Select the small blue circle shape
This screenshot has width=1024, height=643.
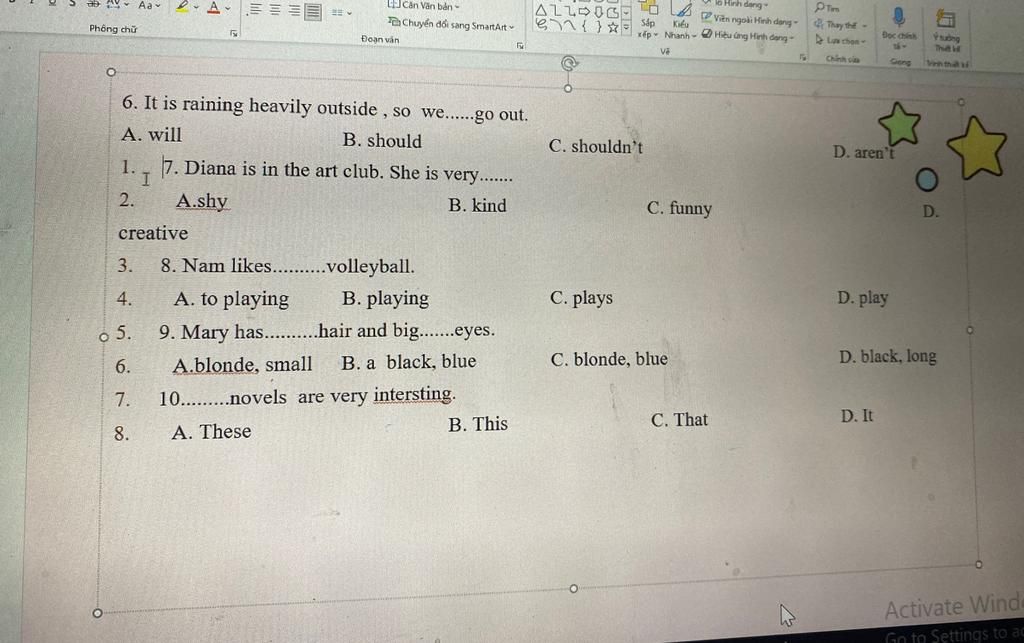(926, 180)
